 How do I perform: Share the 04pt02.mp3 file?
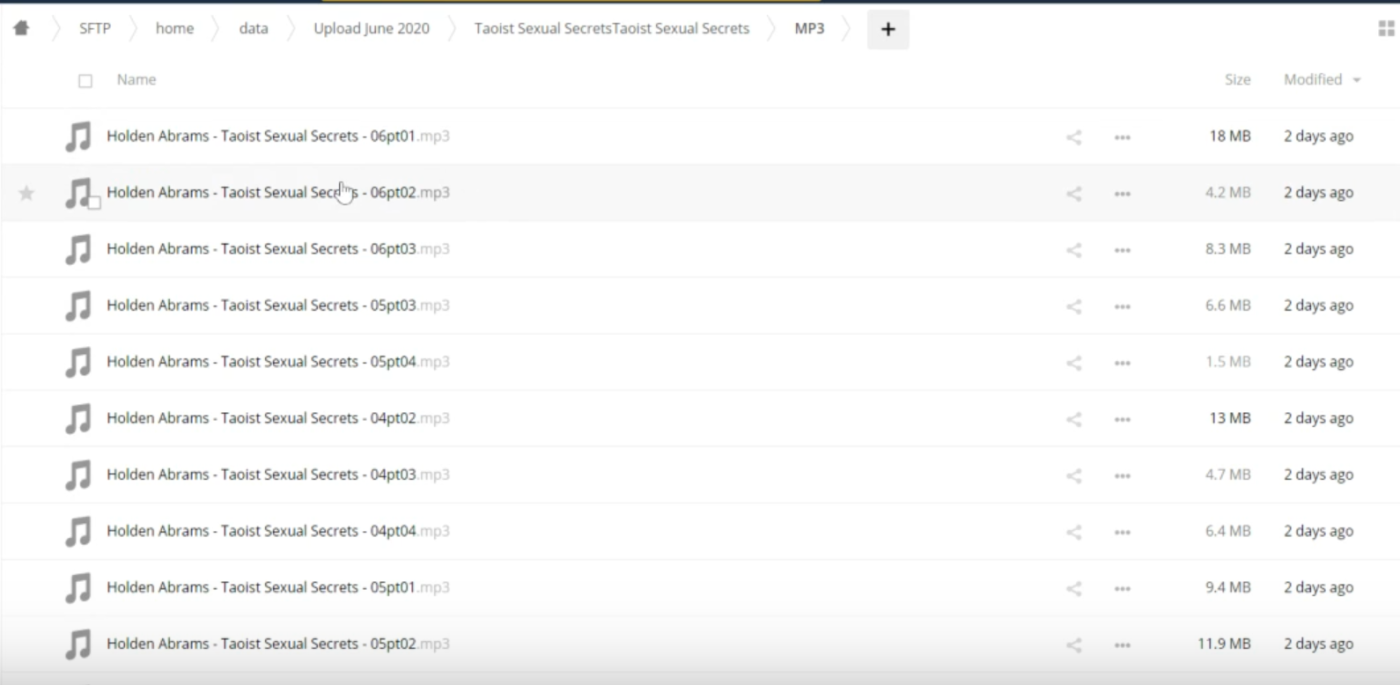1074,419
